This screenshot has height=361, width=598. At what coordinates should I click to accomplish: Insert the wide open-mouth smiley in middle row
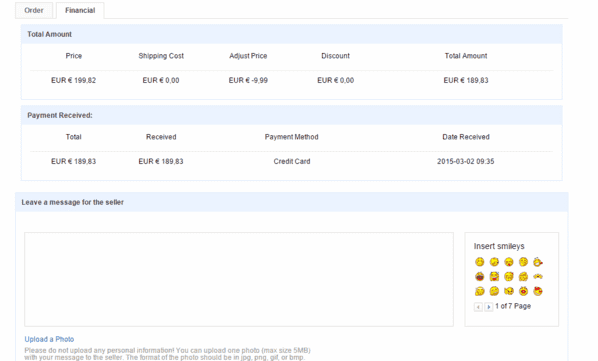click(479, 276)
